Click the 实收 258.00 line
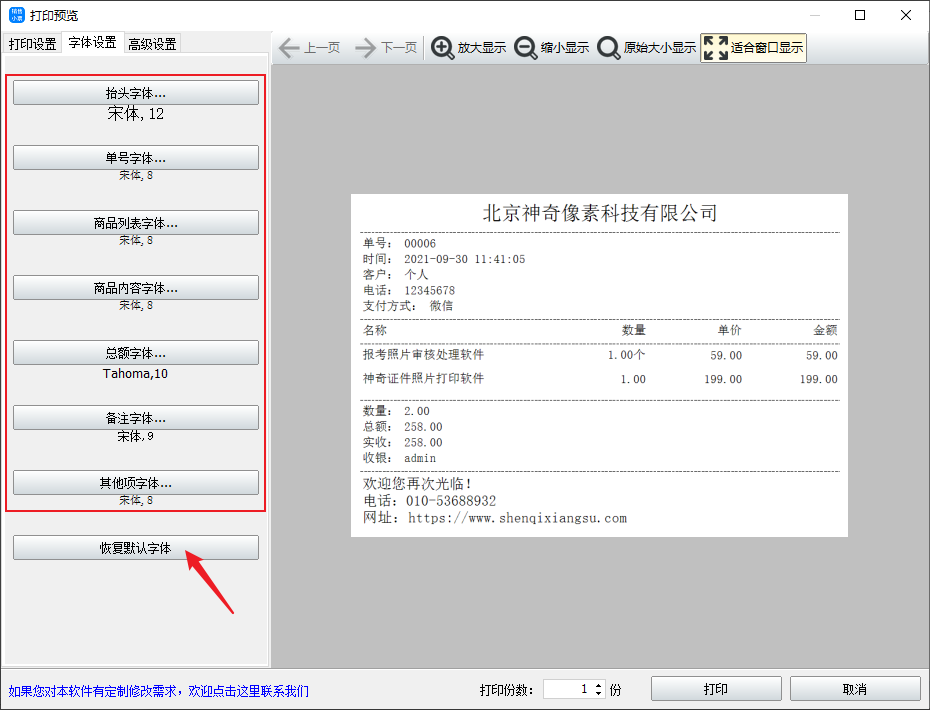 coord(403,442)
